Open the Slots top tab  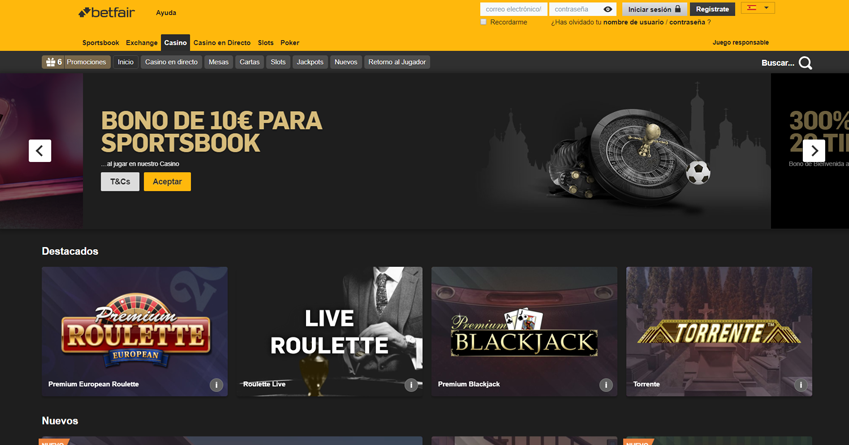265,43
